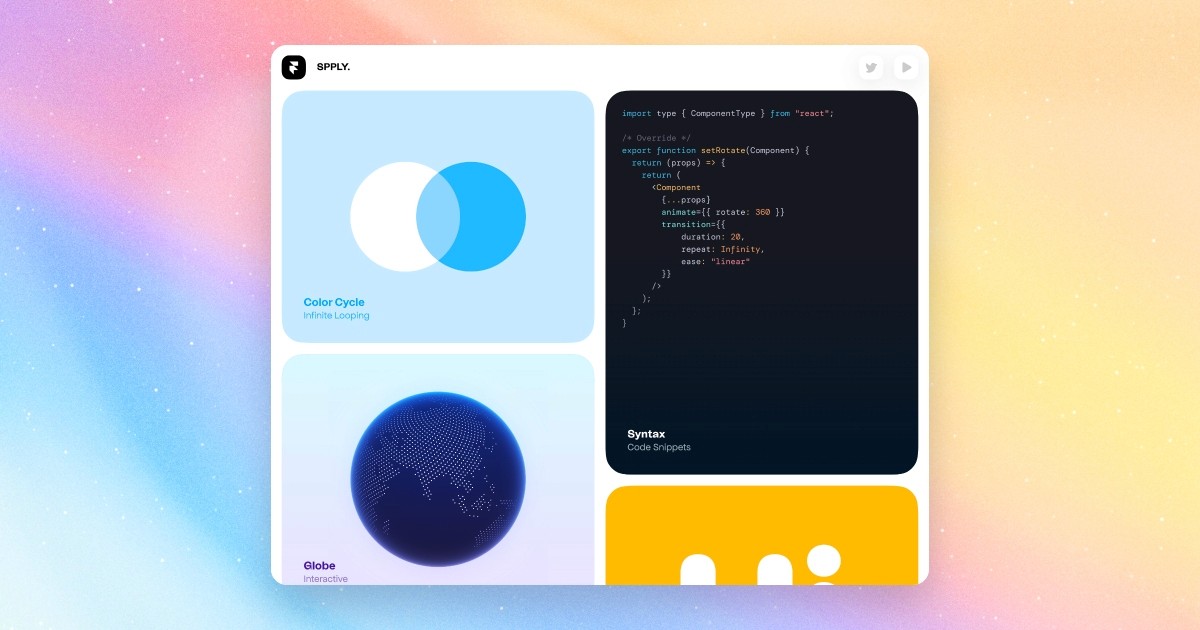The height and width of the screenshot is (630, 1200).
Task: Click the 'Globe' title text
Action: pyautogui.click(x=320, y=566)
